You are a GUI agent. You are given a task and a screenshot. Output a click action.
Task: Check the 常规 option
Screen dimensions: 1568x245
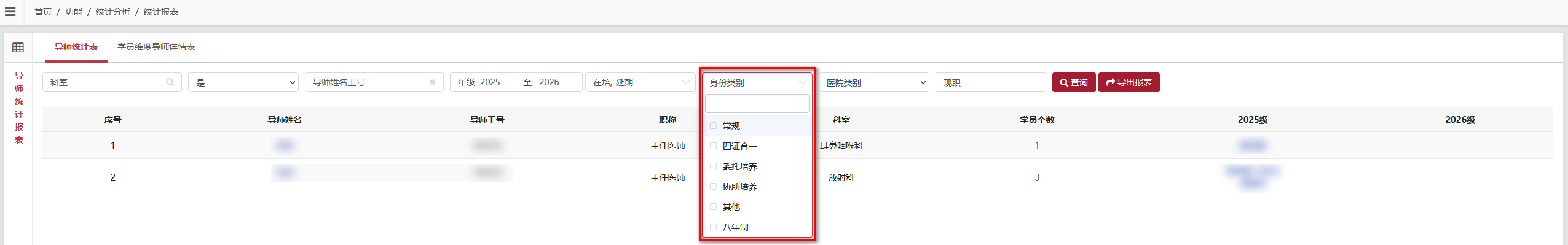pos(713,125)
